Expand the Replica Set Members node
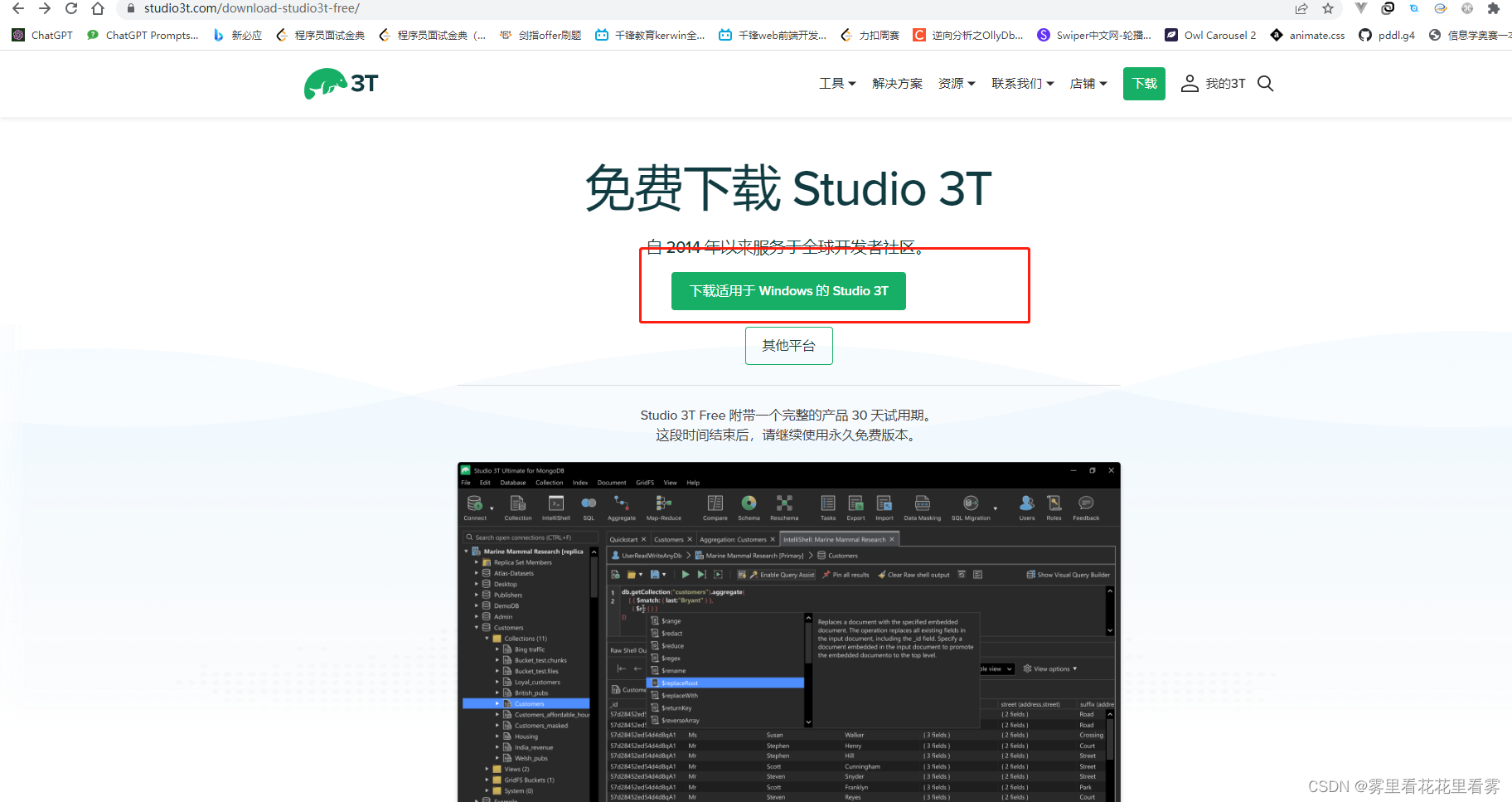Screen dimensions: 1512x802 click(x=477, y=562)
